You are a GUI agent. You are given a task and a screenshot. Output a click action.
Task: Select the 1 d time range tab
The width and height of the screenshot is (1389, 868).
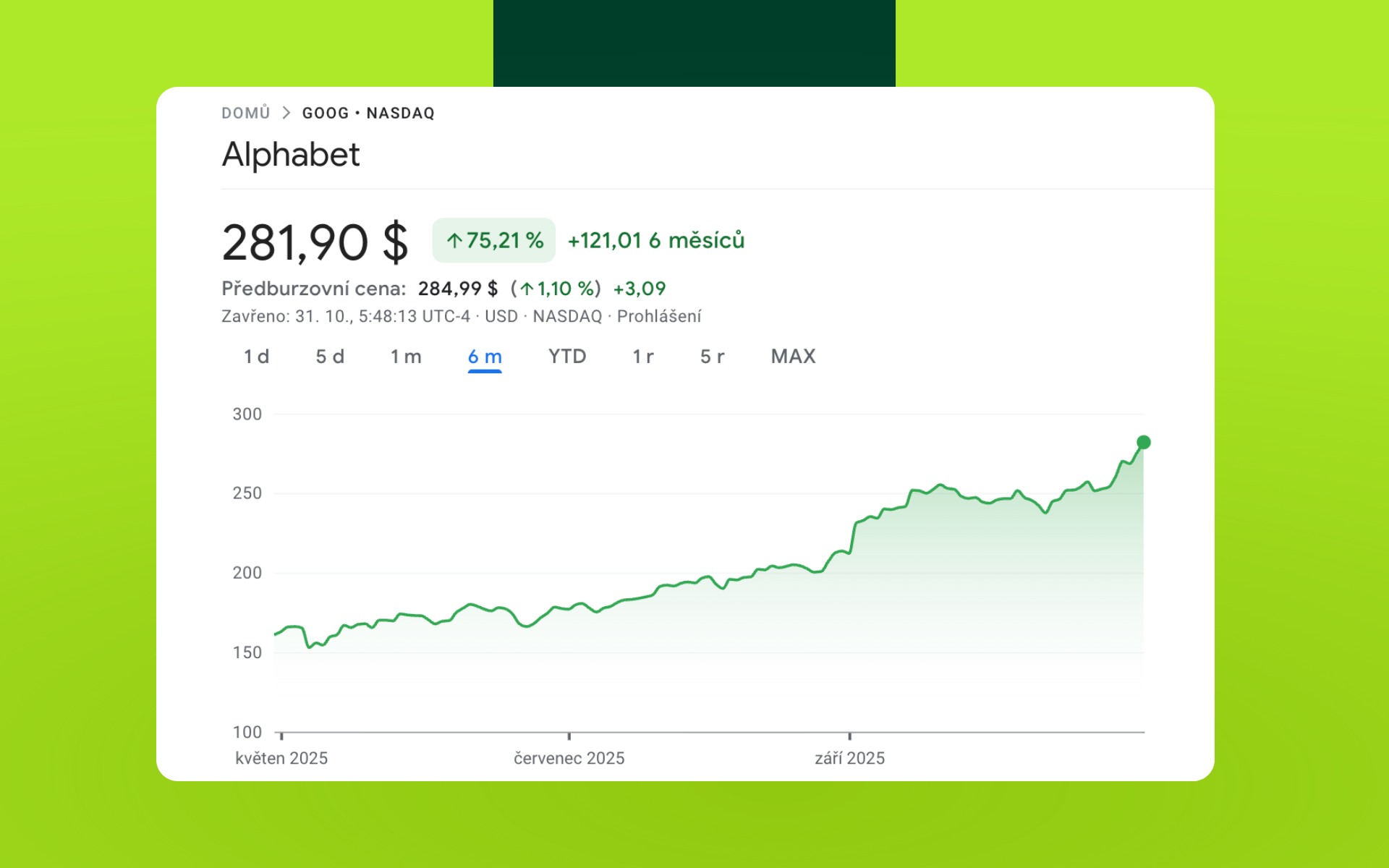tap(256, 357)
